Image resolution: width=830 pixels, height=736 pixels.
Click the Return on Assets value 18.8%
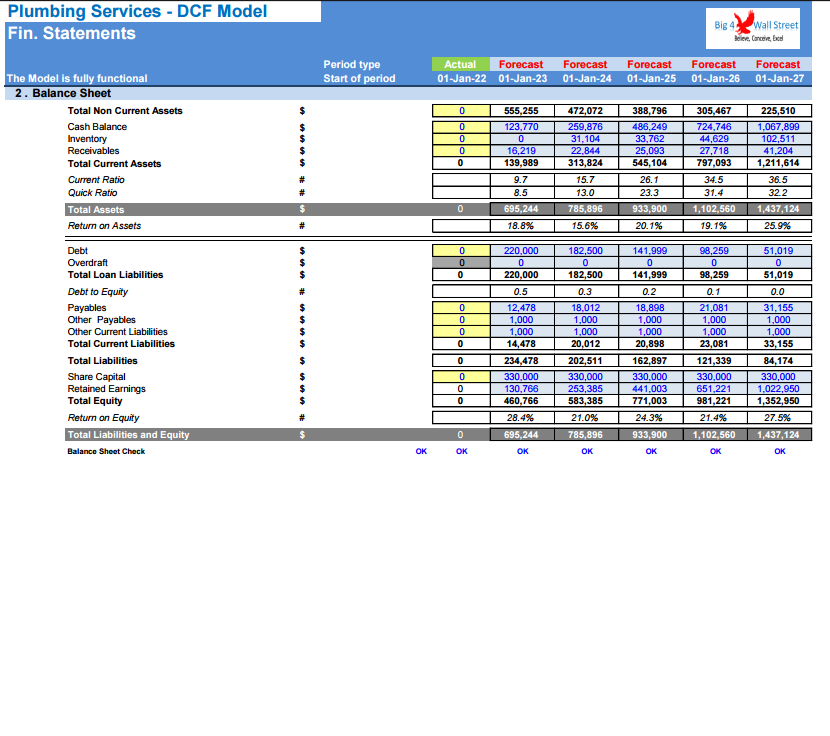[522, 226]
